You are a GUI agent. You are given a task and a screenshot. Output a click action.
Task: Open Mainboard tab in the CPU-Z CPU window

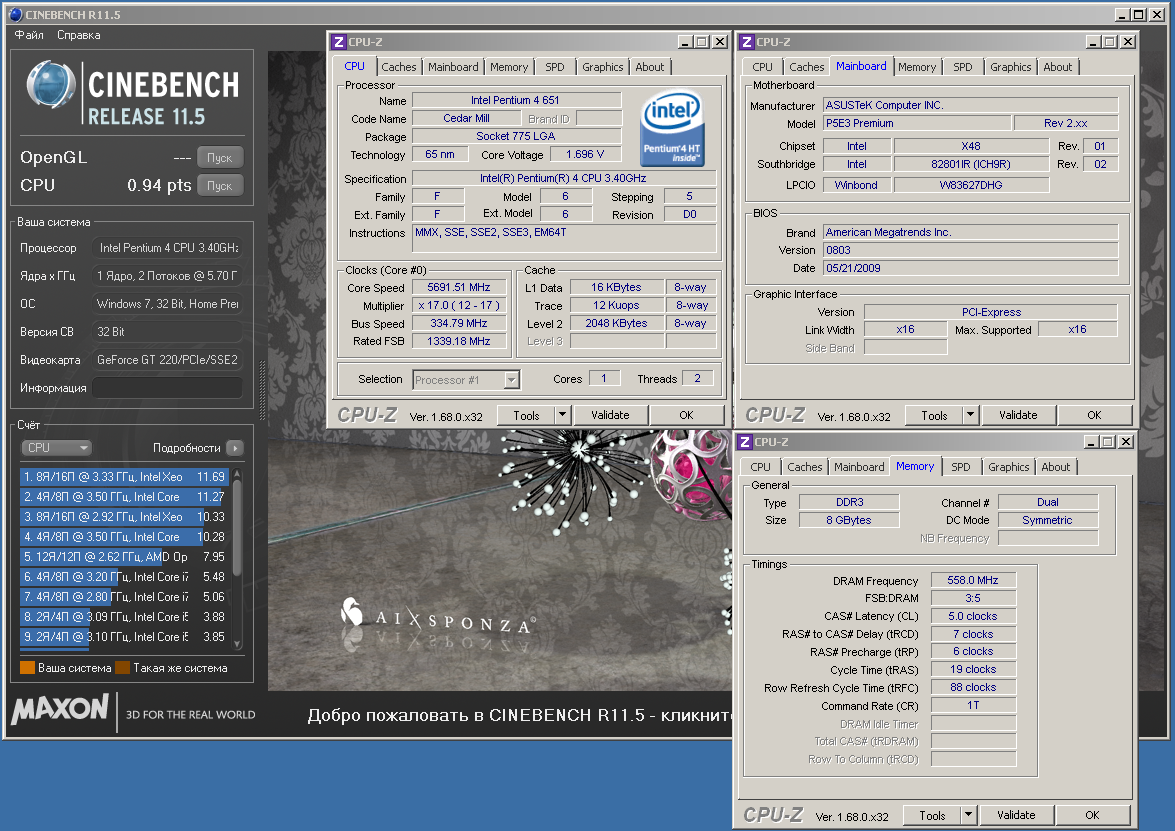point(453,67)
